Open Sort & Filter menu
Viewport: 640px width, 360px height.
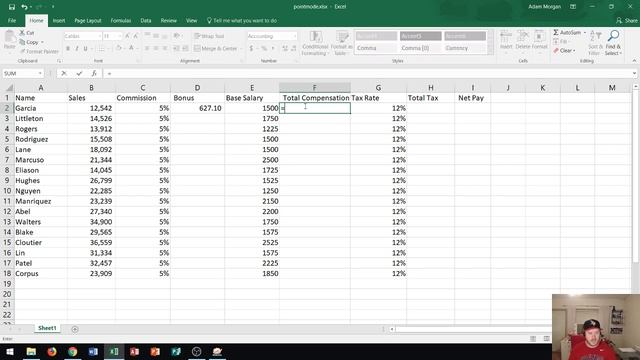(595, 43)
